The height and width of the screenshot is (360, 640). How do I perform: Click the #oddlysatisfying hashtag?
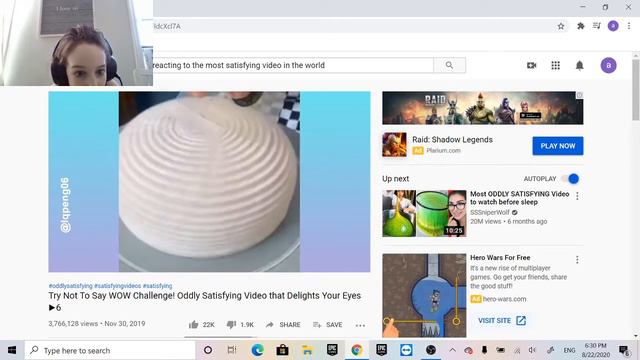[x=71, y=286]
